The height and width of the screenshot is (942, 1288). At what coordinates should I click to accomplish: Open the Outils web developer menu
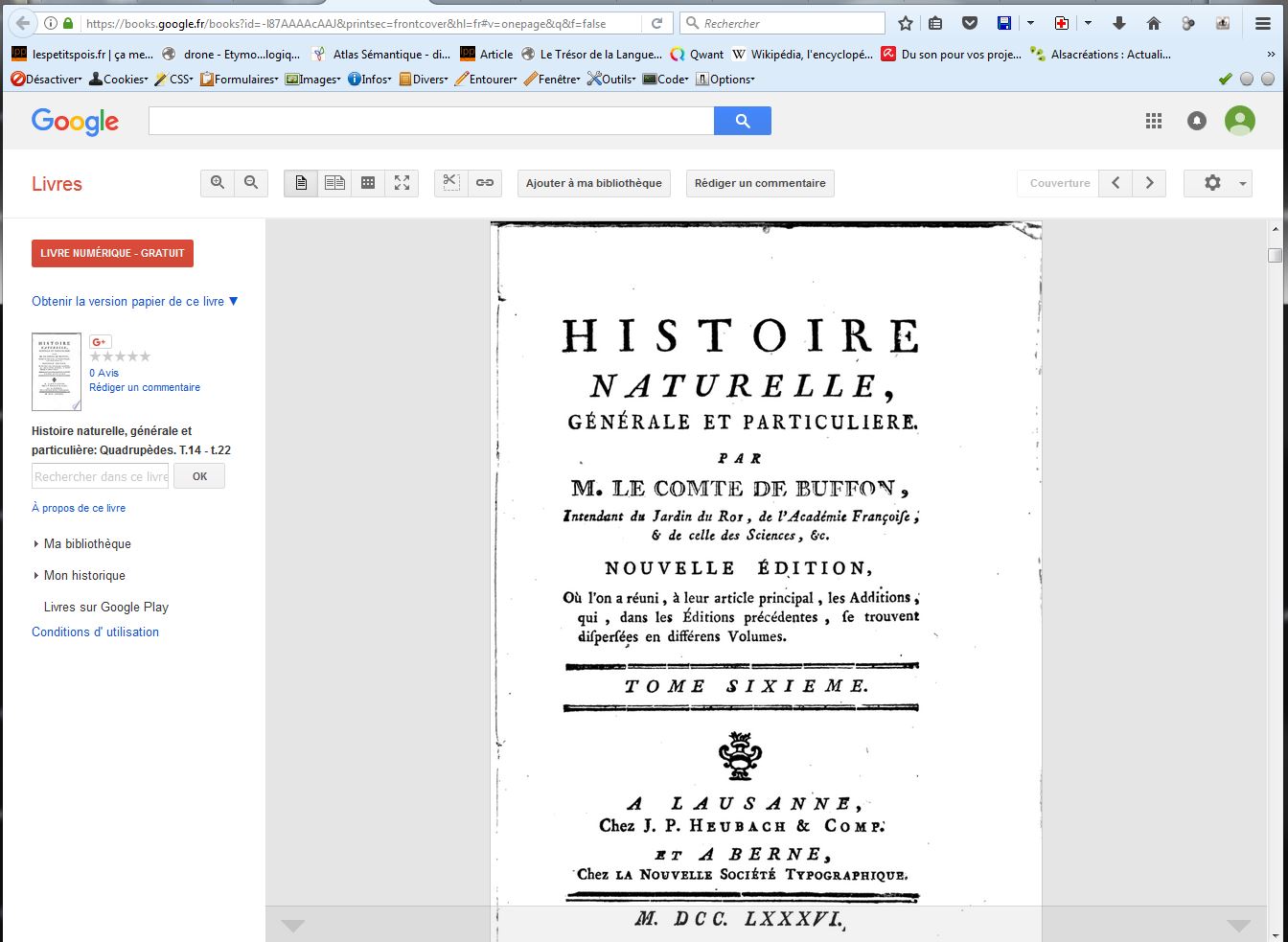[611, 80]
